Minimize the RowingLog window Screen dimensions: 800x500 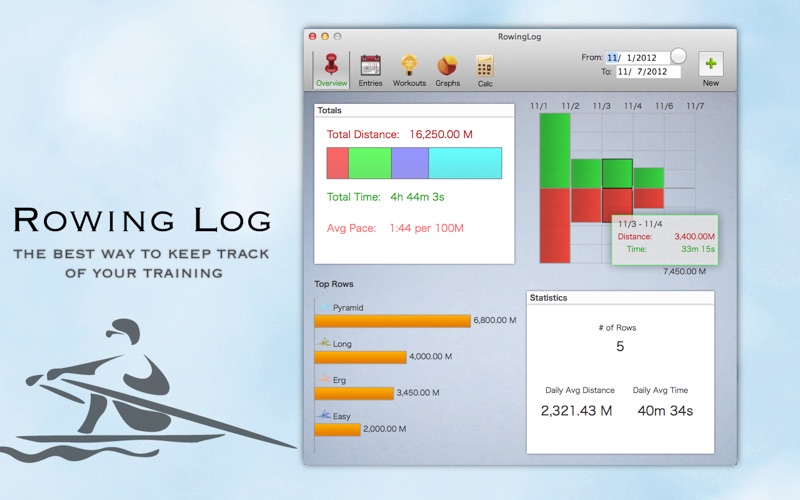coord(325,36)
